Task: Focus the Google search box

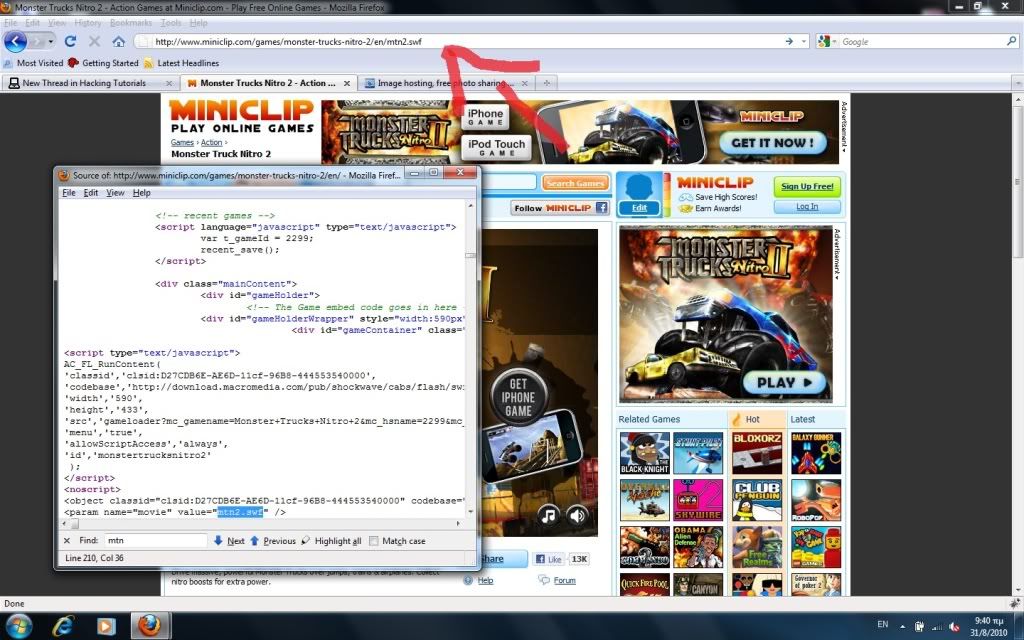Action: coord(921,41)
